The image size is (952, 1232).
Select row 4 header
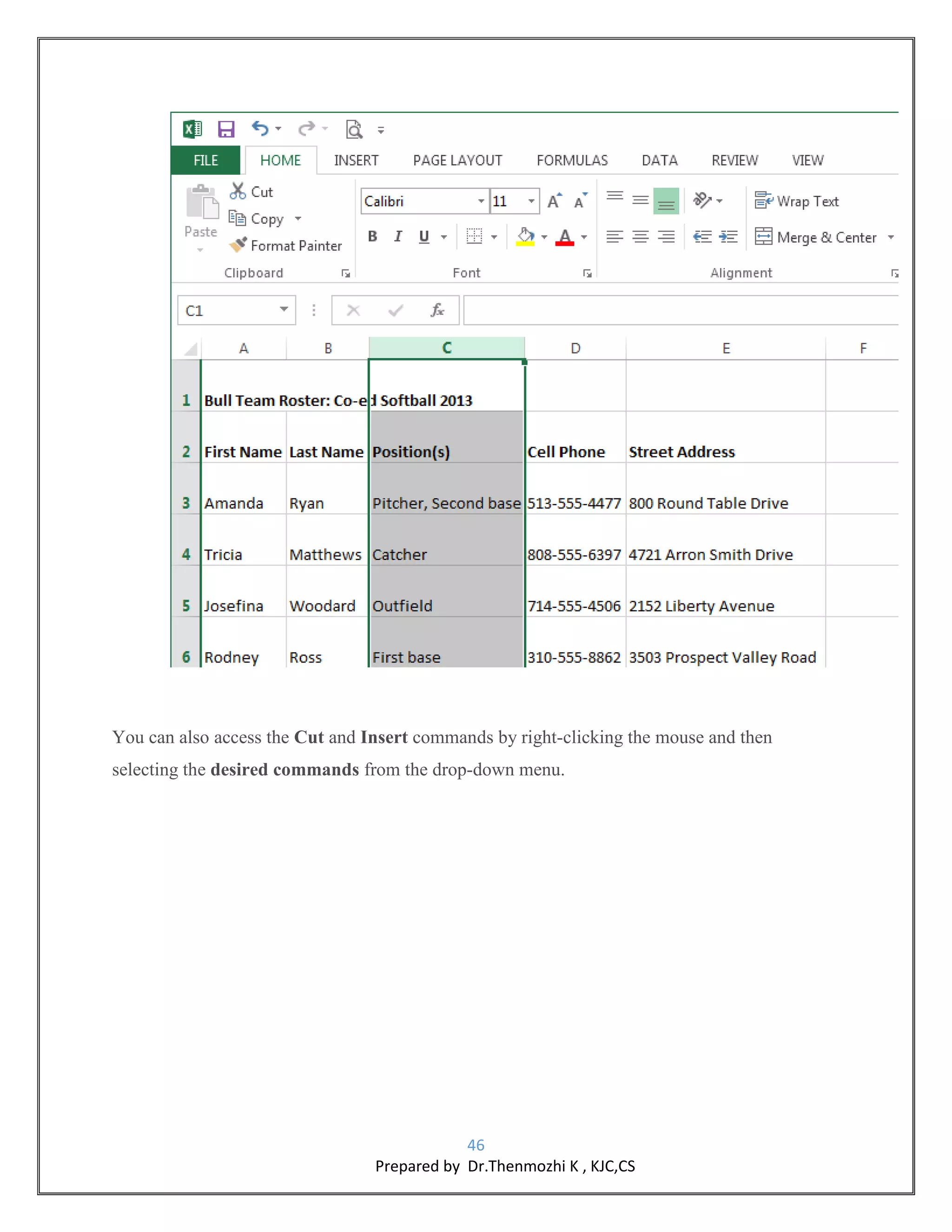(x=186, y=540)
